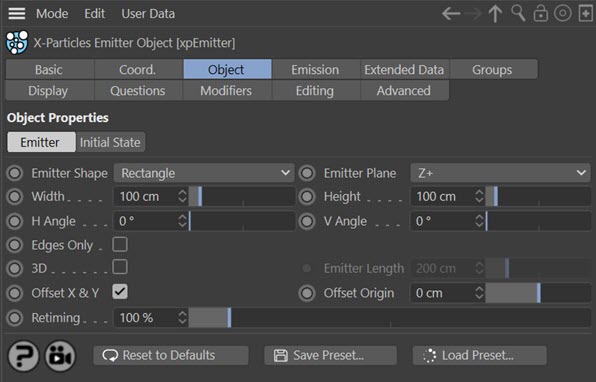Image resolution: width=596 pixels, height=382 pixels.
Task: Open the search magnifier icon
Action: [518, 13]
